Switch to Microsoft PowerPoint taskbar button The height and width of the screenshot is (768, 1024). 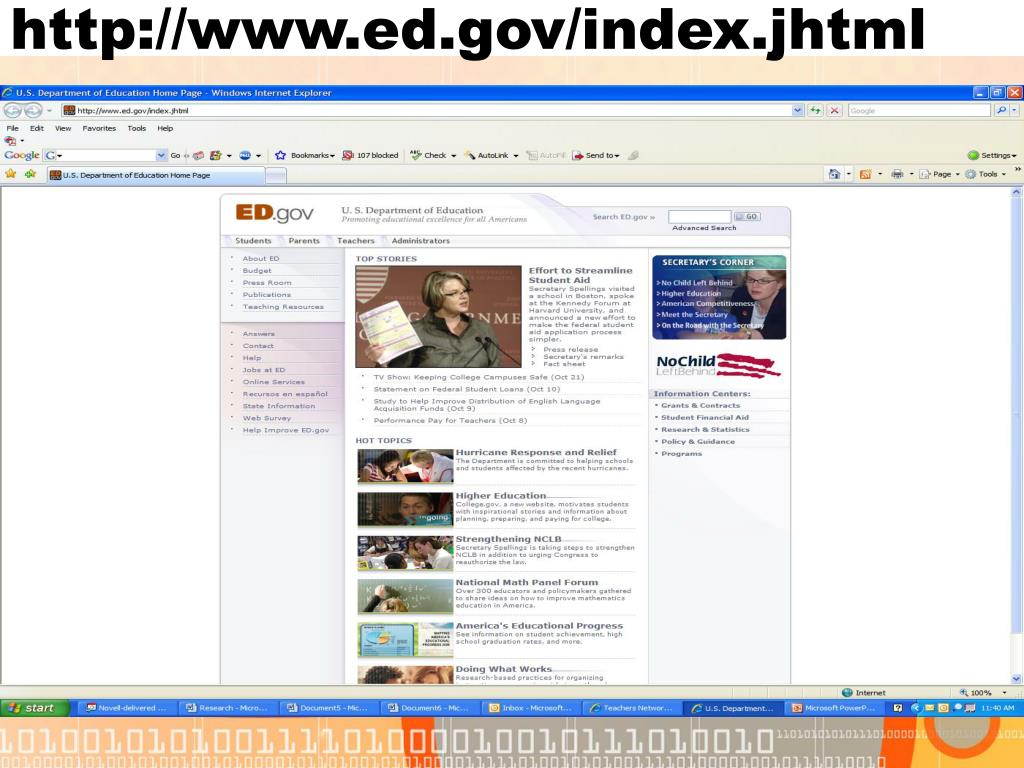(x=833, y=708)
